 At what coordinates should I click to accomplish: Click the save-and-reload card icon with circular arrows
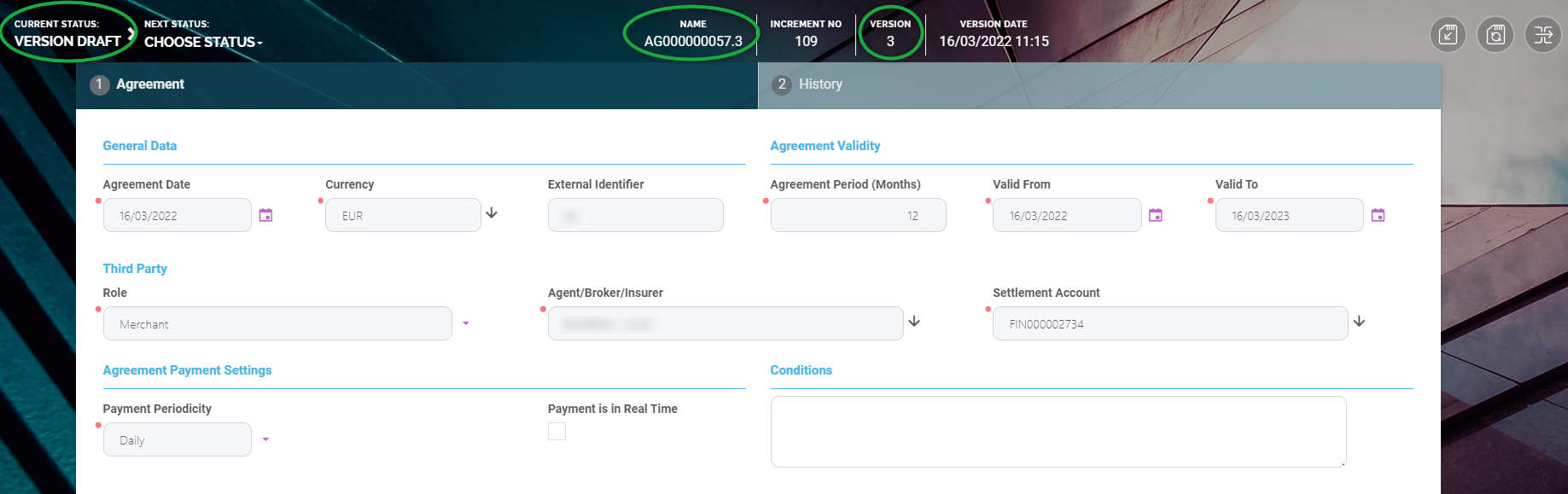[x=1495, y=35]
